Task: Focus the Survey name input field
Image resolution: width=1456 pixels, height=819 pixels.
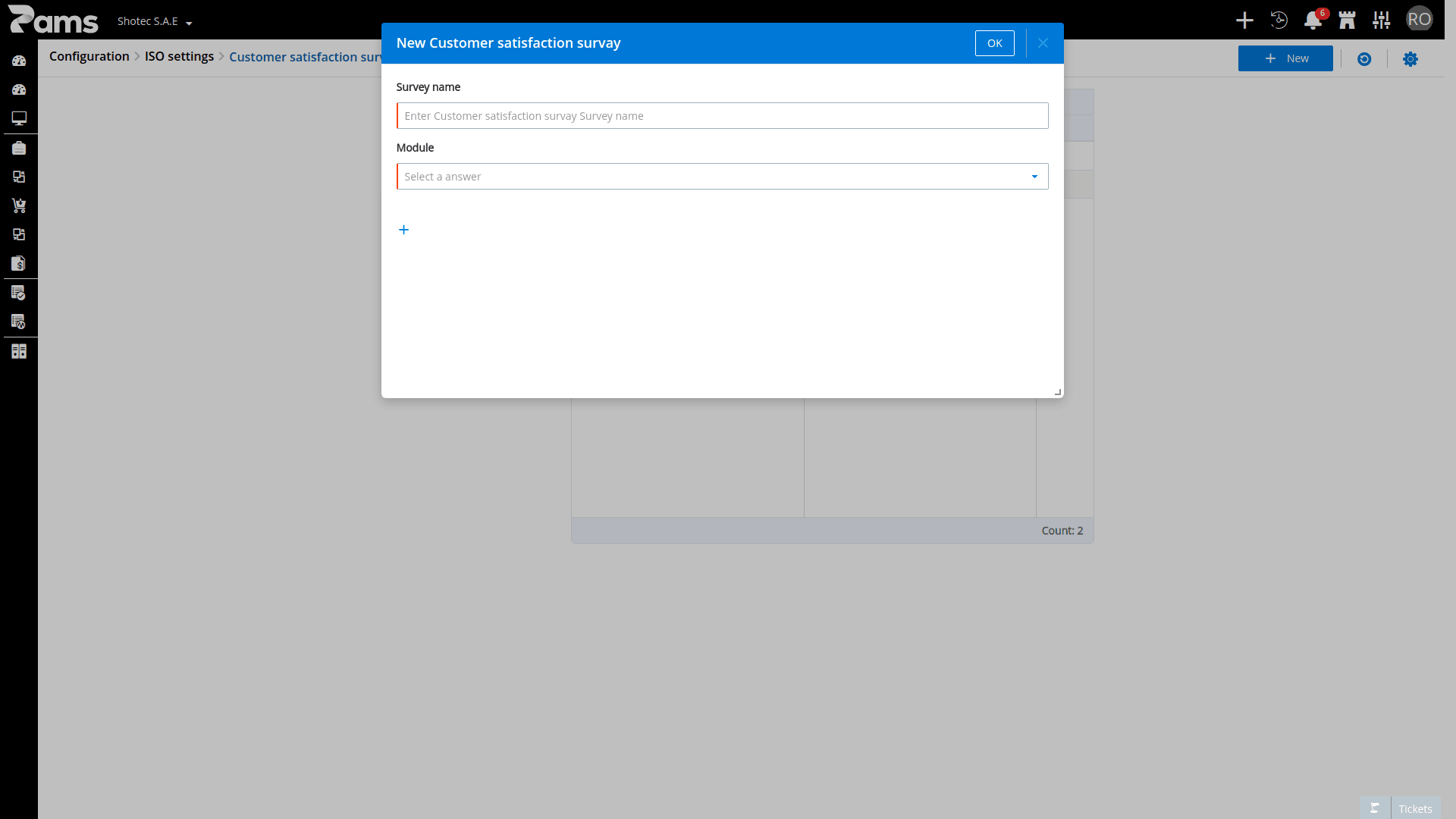Action: click(x=722, y=116)
